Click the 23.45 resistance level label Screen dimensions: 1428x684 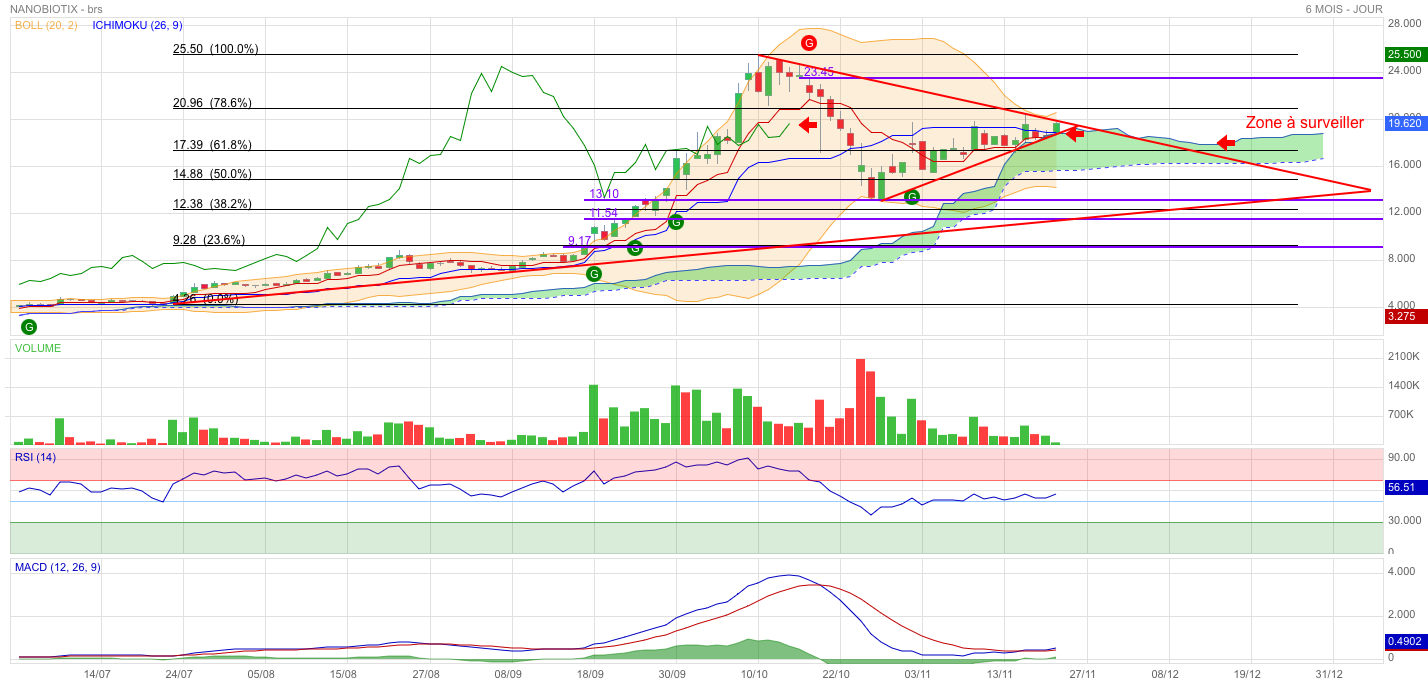[x=819, y=72]
